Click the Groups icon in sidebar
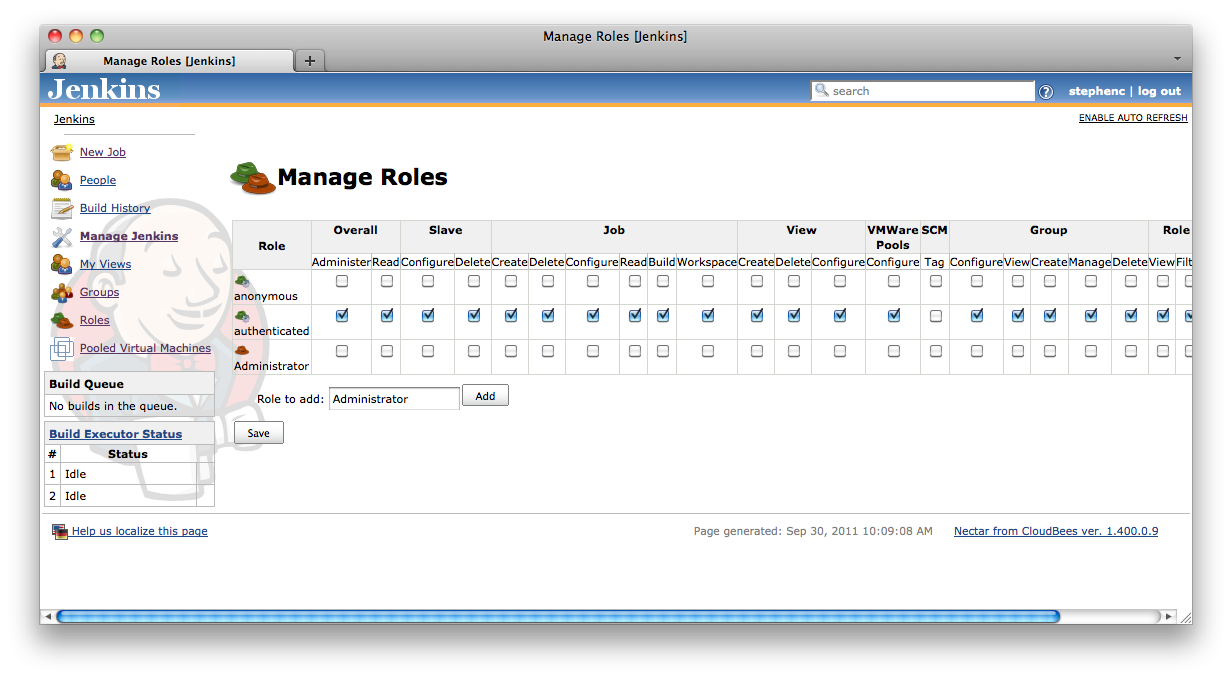The image size is (1232, 679). [x=62, y=292]
